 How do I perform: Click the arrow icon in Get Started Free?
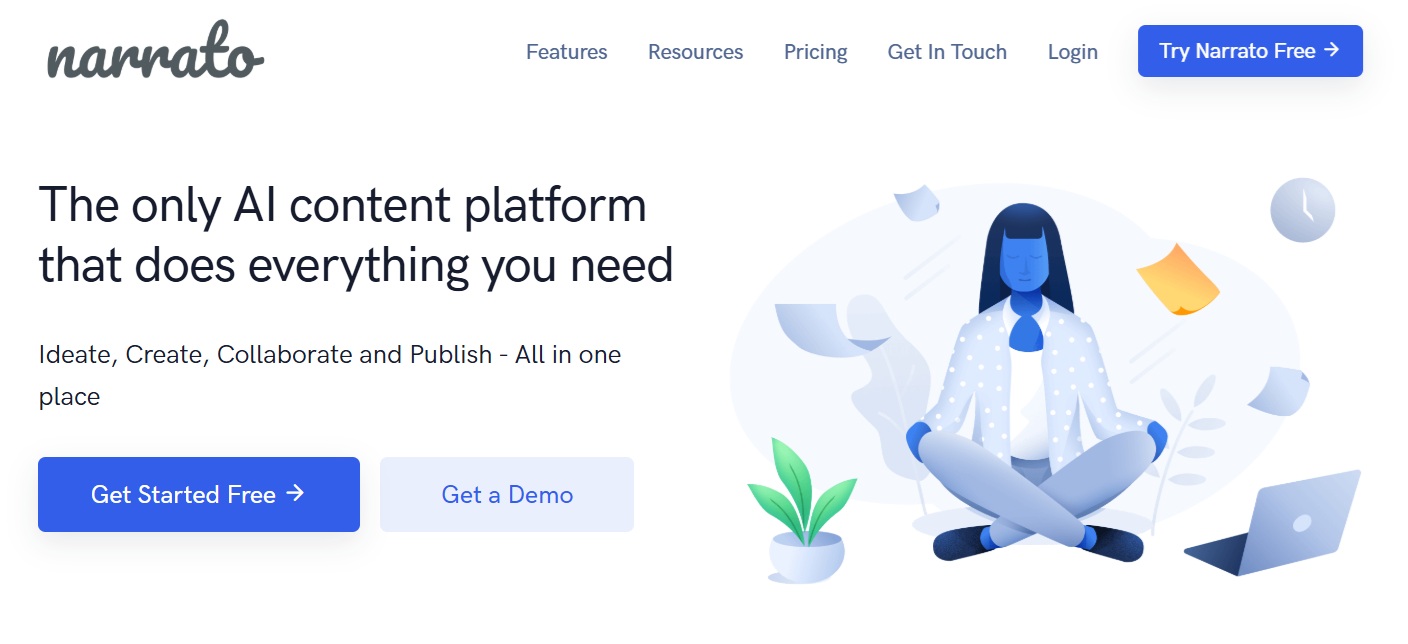[x=295, y=493]
